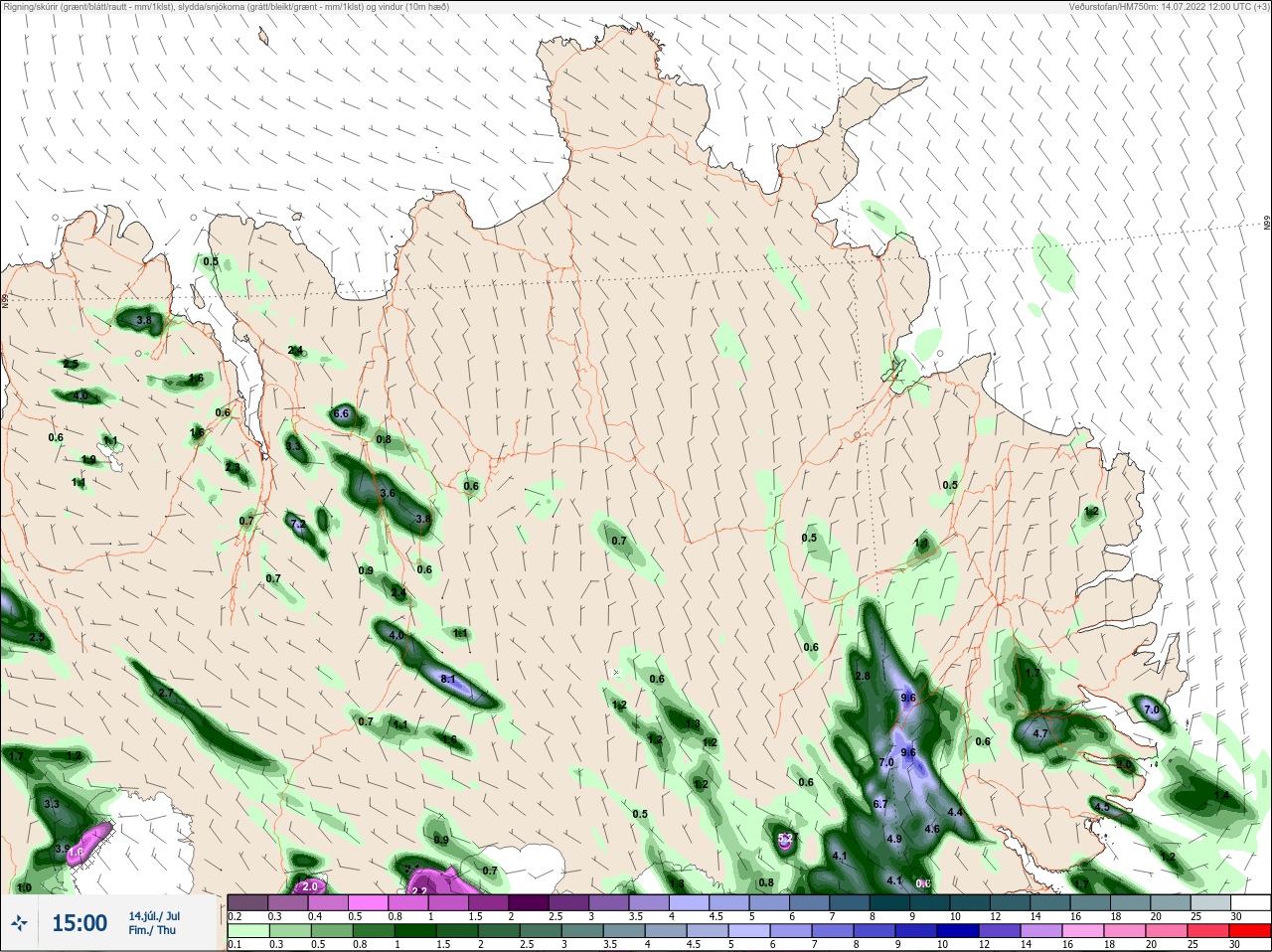Screen dimensions: 1272x952
Task: Click the date label 14.júl./ Jul
Action: pyautogui.click(x=154, y=916)
